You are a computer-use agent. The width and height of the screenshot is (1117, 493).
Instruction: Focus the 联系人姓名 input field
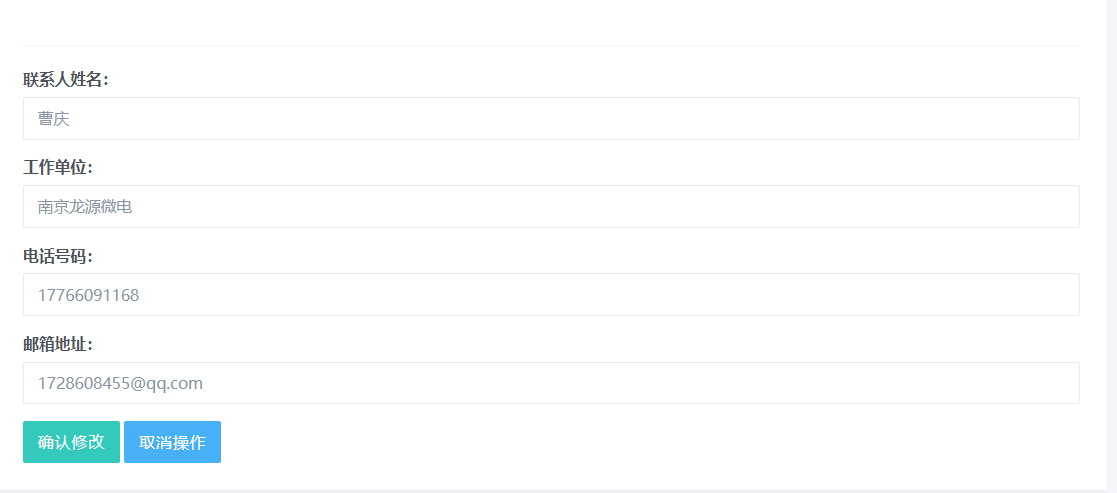coord(551,118)
